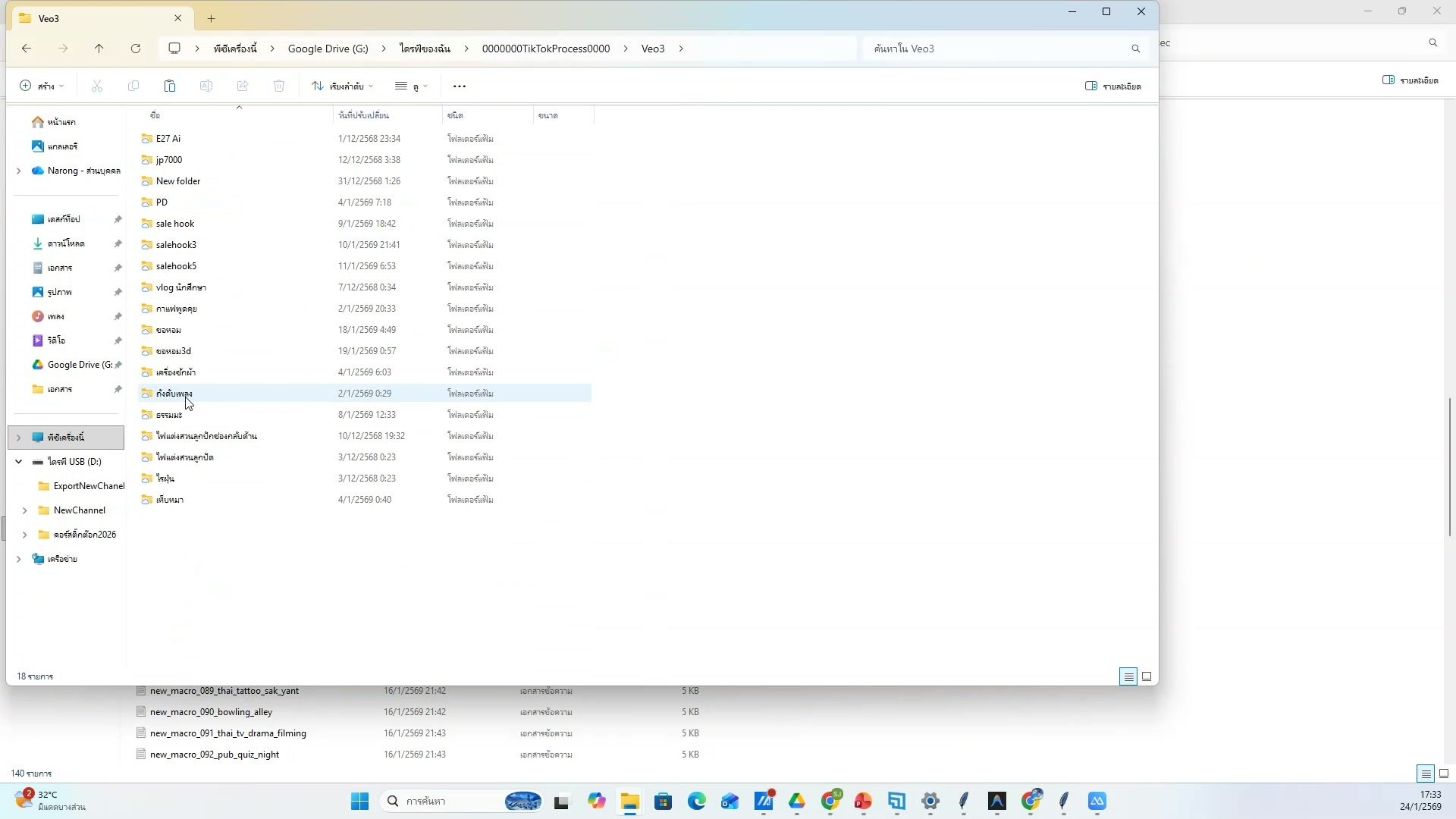Open the Sort dropdown in toolbar
This screenshot has height=819, width=1456.
tap(343, 86)
